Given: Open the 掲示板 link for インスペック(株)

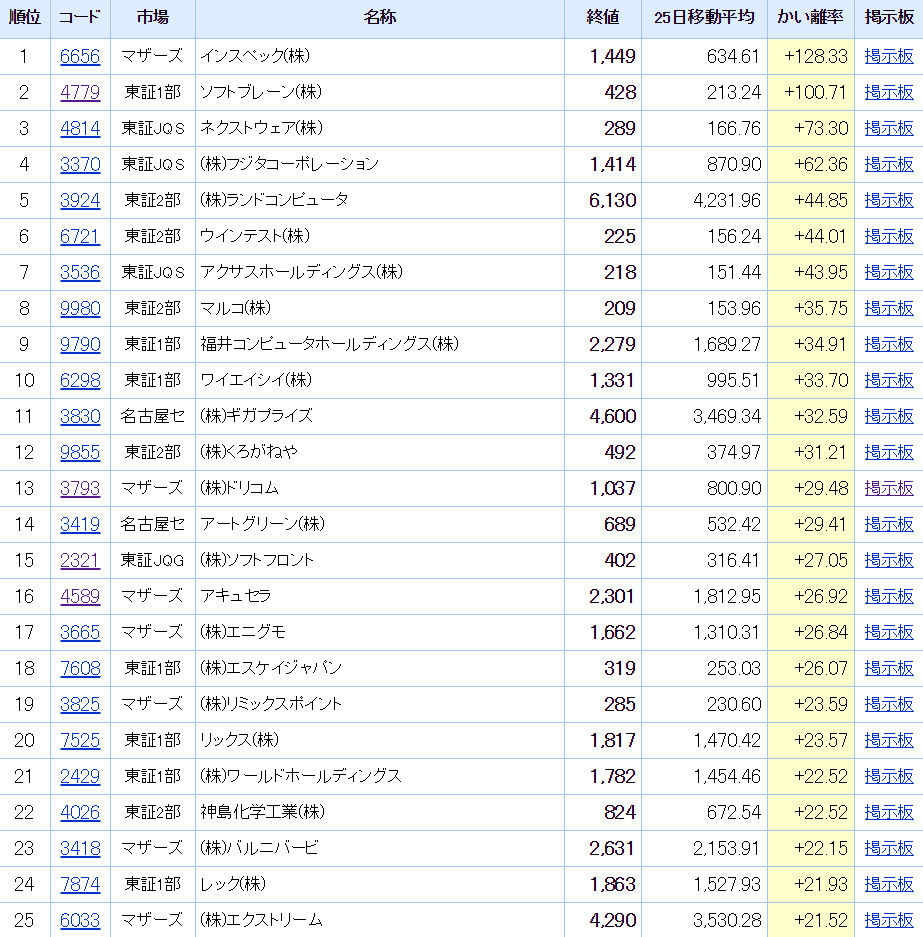Looking at the screenshot, I should click(x=889, y=56).
